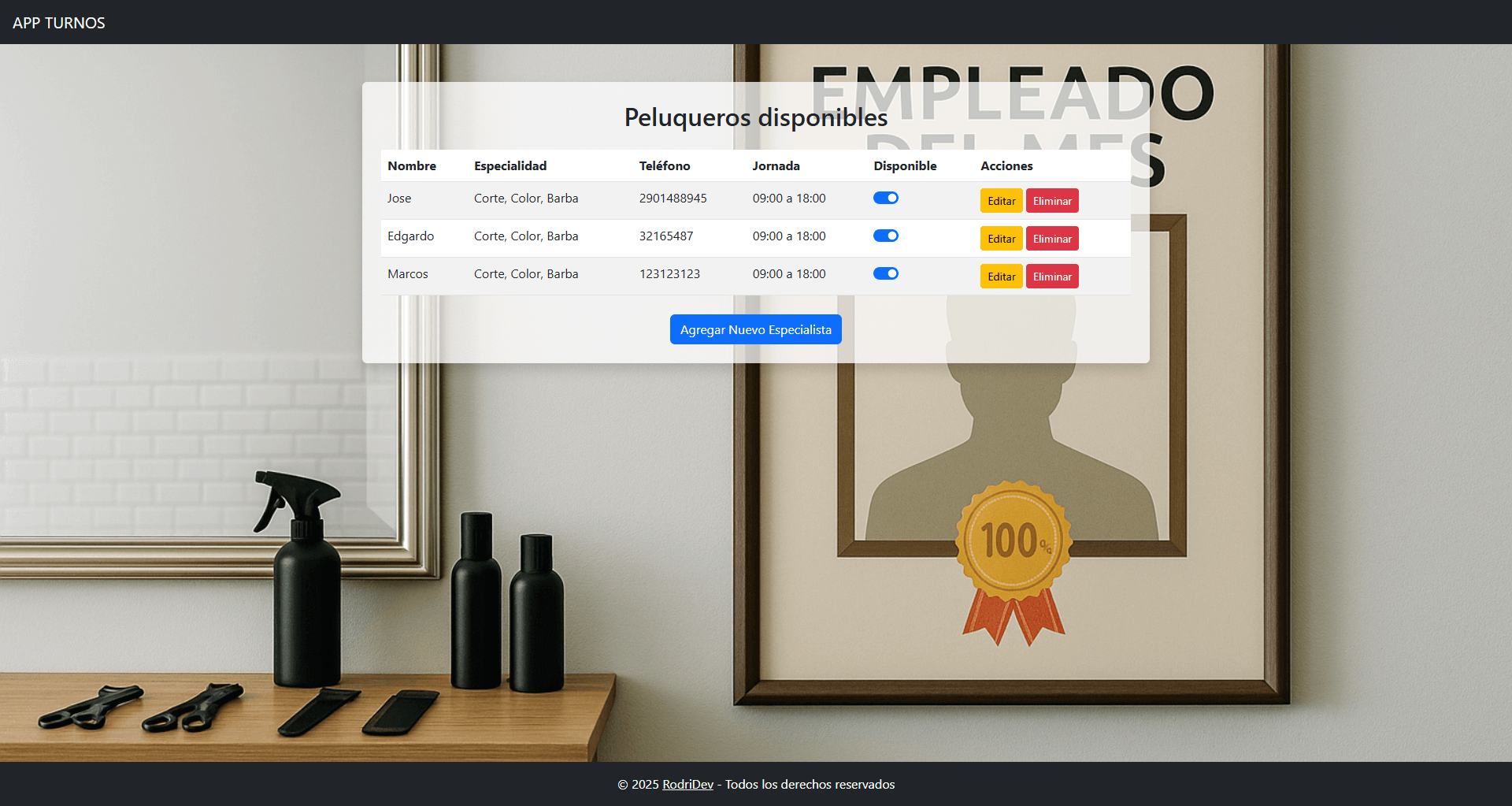
Task: Switch off Marcos's availability toggle
Action: [885, 273]
